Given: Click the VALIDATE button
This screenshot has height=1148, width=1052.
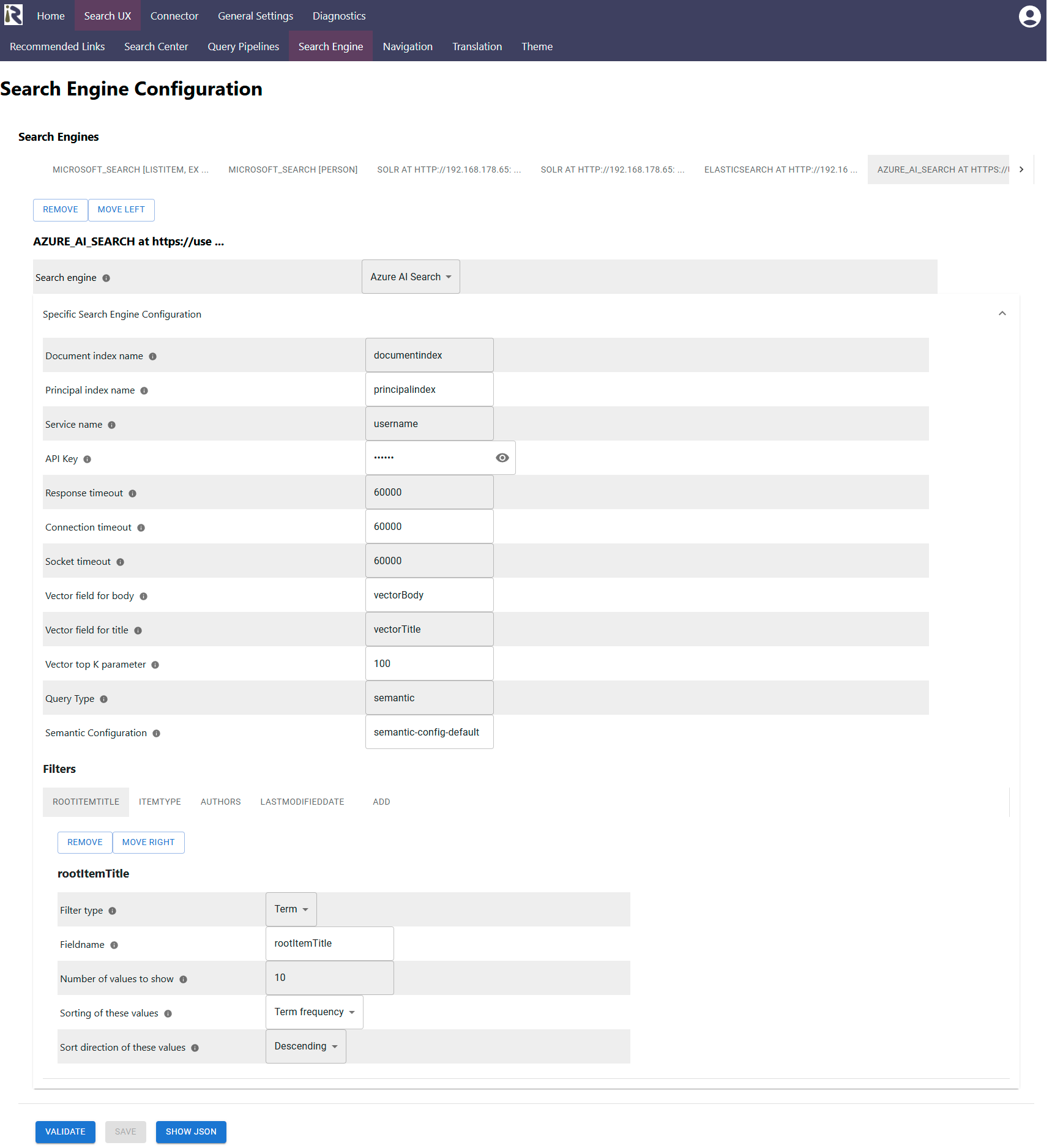Looking at the screenshot, I should click(65, 1132).
